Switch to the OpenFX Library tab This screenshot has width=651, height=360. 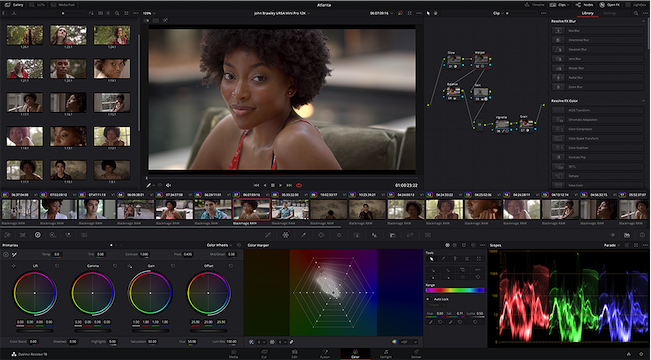pos(587,13)
